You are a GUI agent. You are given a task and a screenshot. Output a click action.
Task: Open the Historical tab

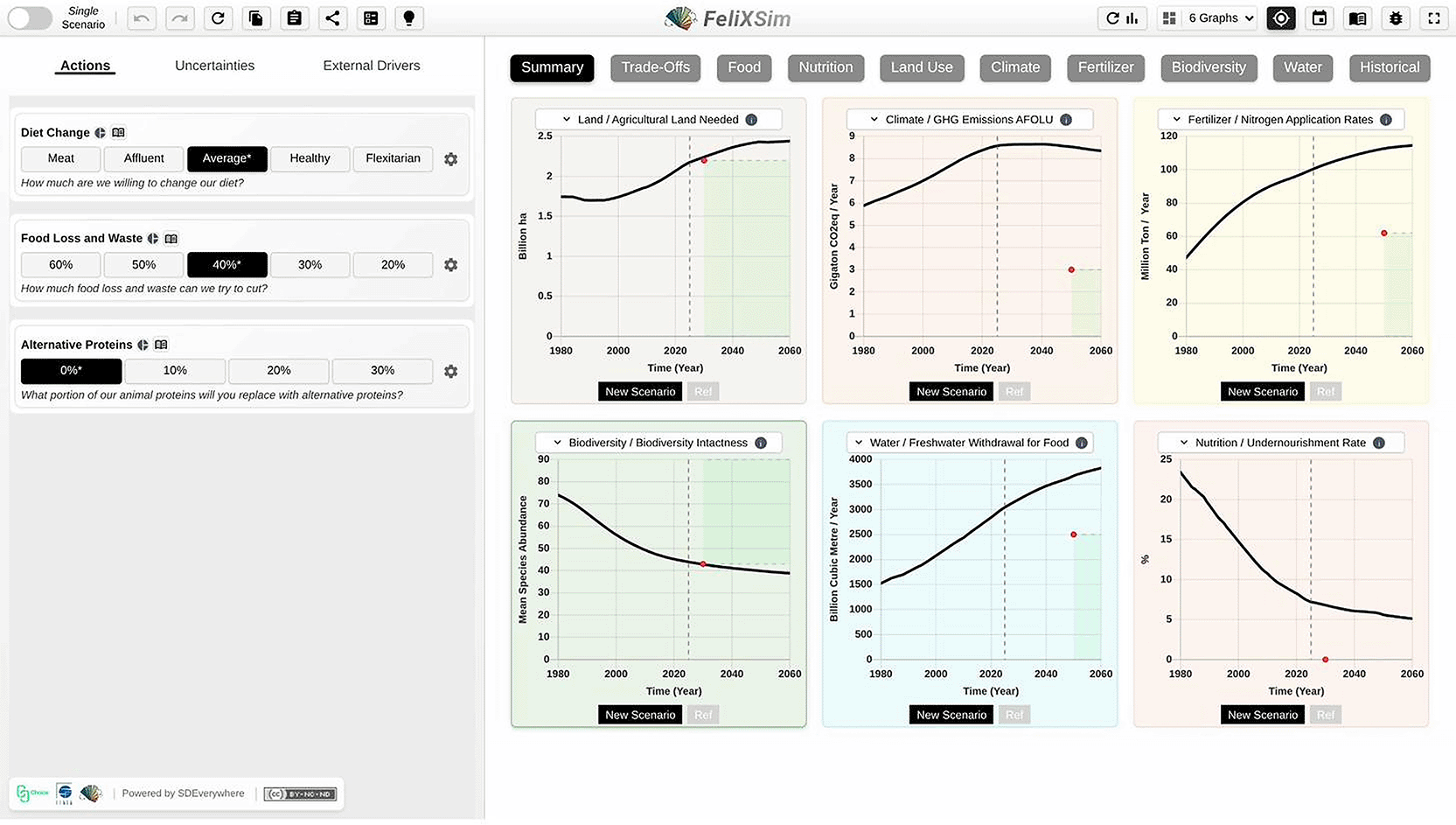pyautogui.click(x=1390, y=67)
